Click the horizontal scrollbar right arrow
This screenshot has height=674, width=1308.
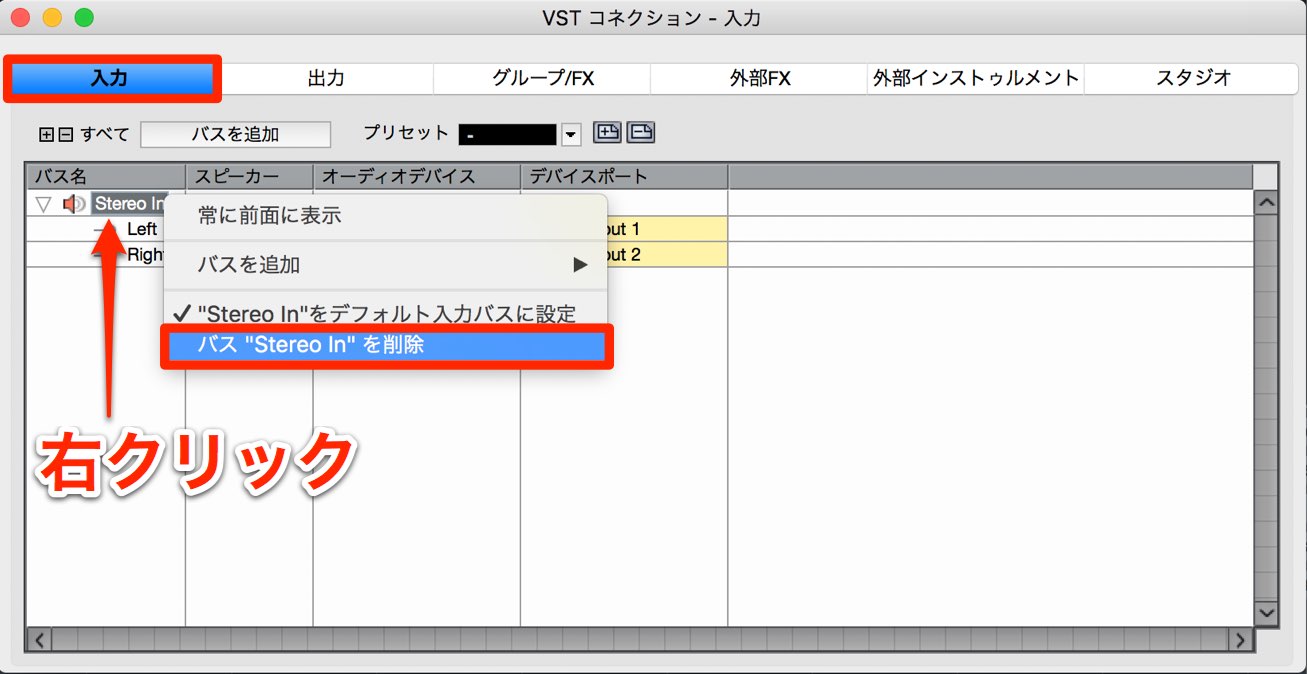(1240, 639)
